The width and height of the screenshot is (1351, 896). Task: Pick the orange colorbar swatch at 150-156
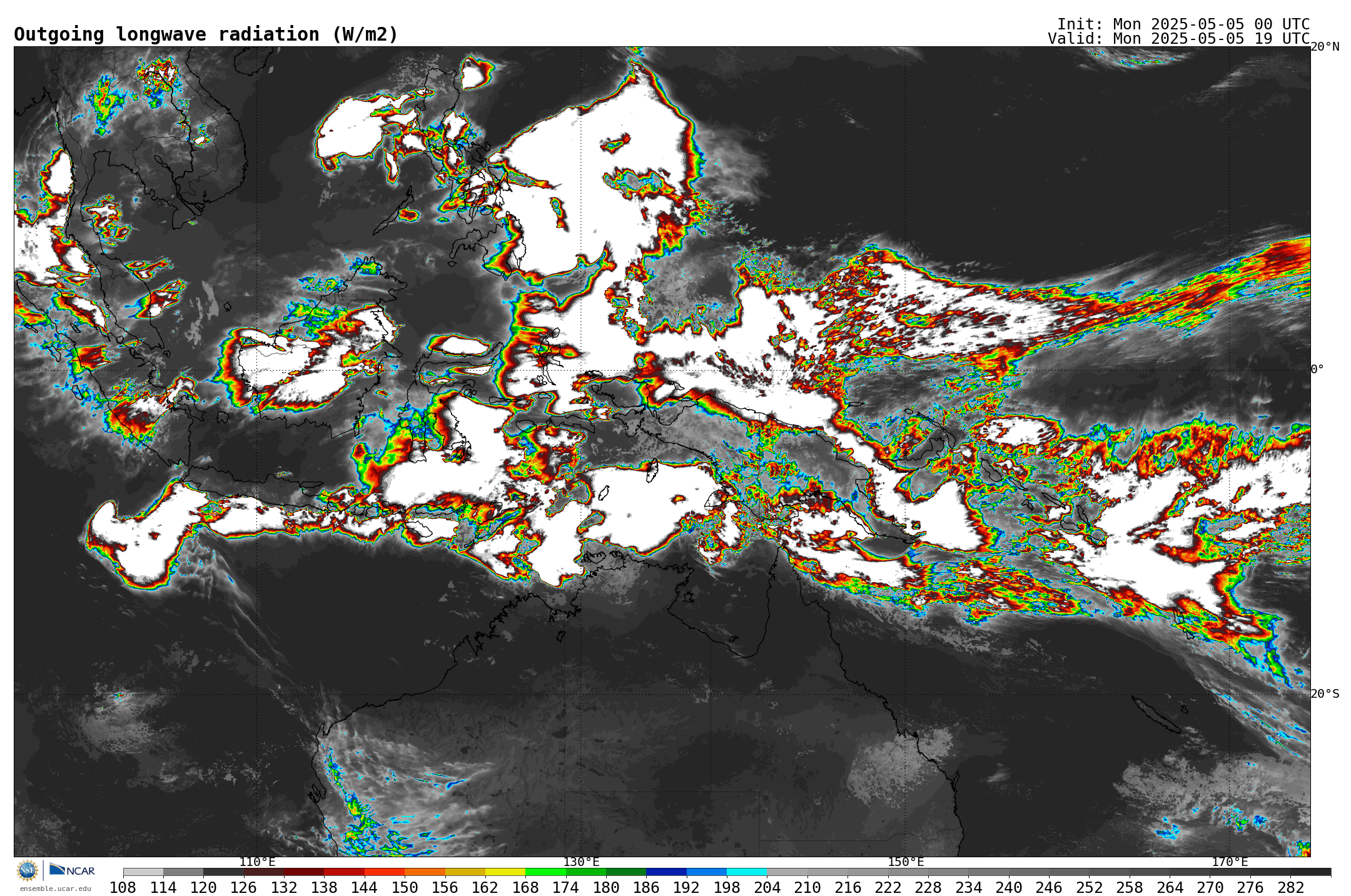pyautogui.click(x=425, y=872)
